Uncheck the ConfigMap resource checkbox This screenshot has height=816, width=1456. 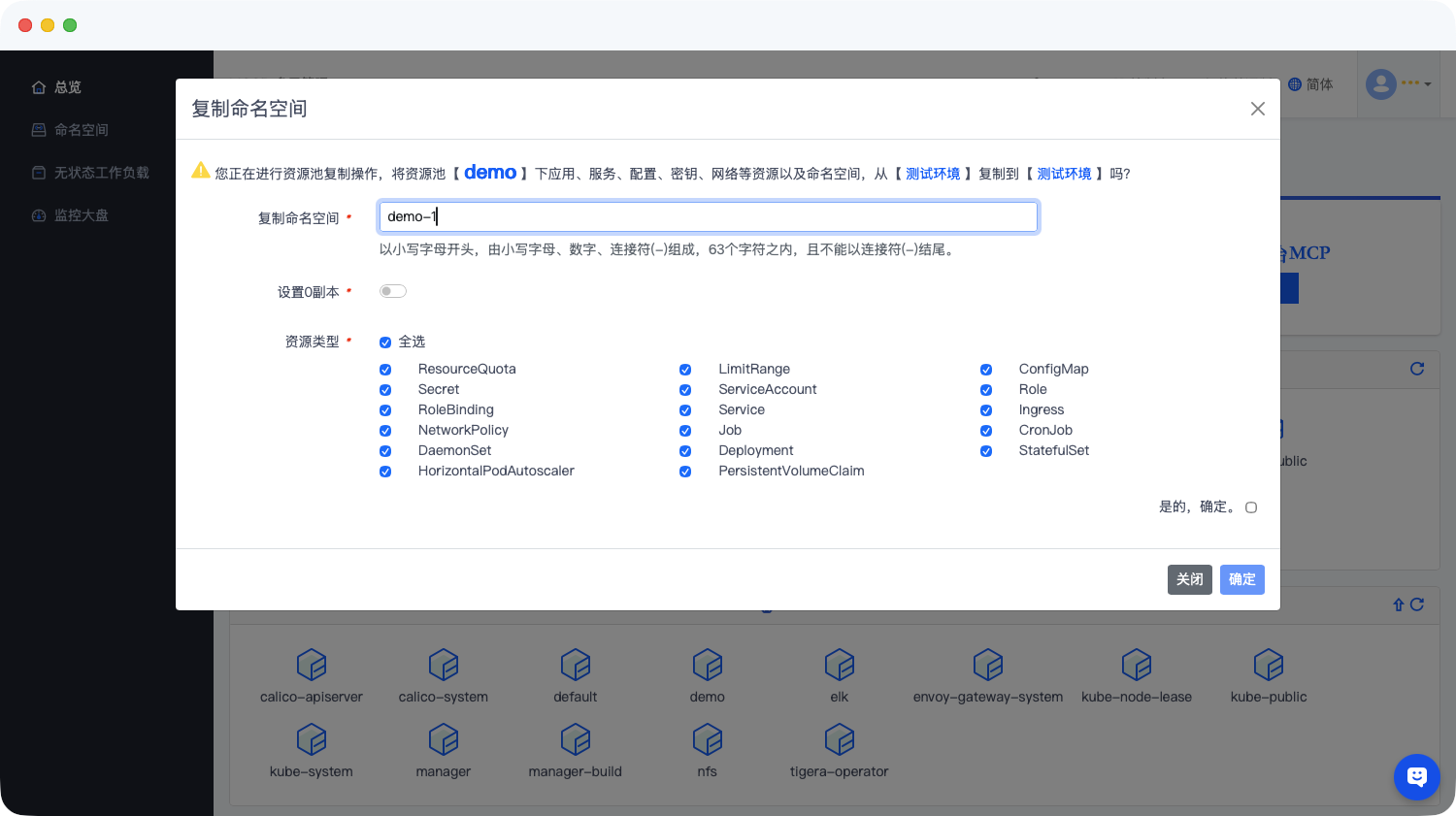coord(986,370)
